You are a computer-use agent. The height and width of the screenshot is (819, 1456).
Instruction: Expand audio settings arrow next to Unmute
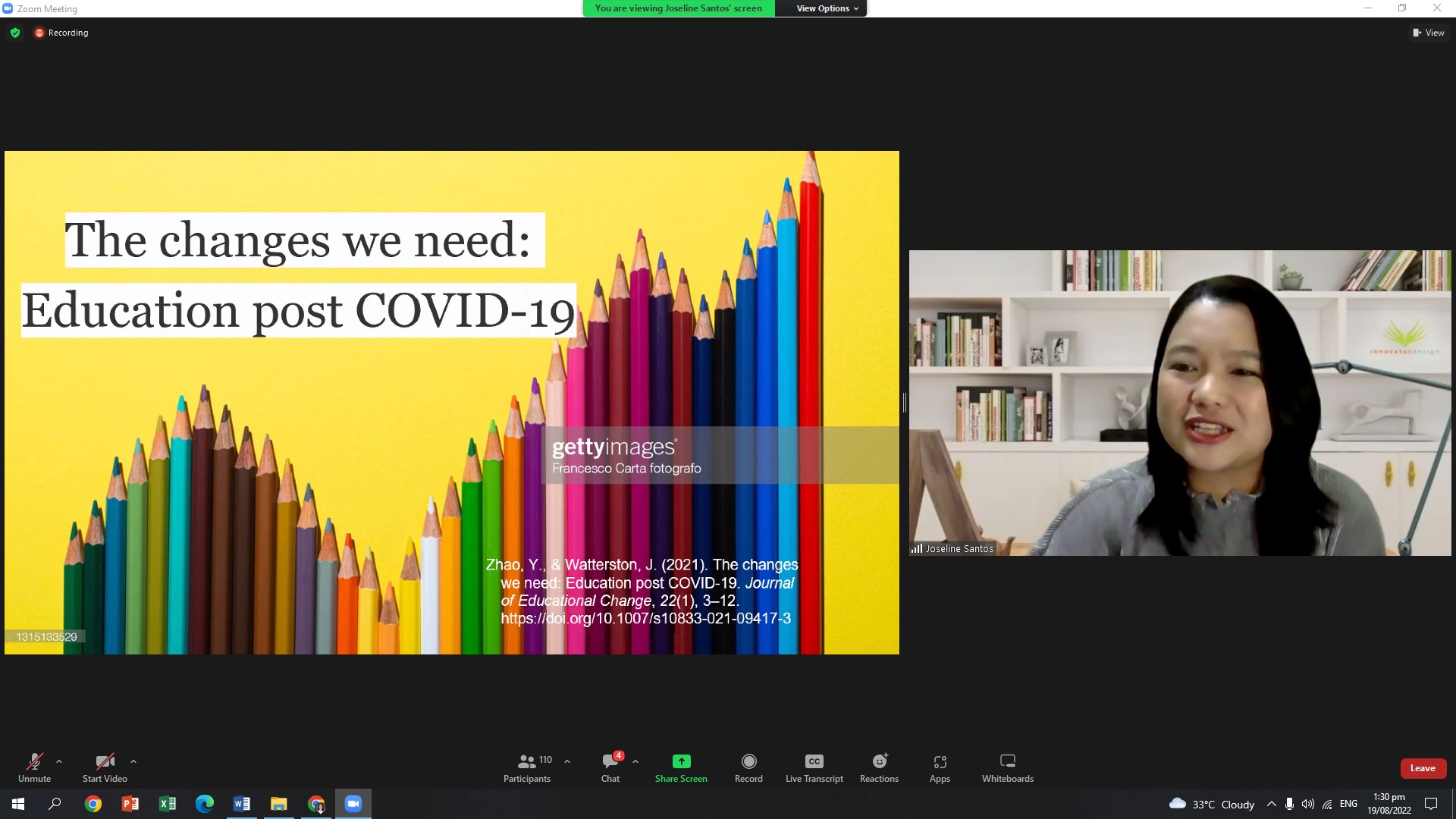click(x=59, y=761)
